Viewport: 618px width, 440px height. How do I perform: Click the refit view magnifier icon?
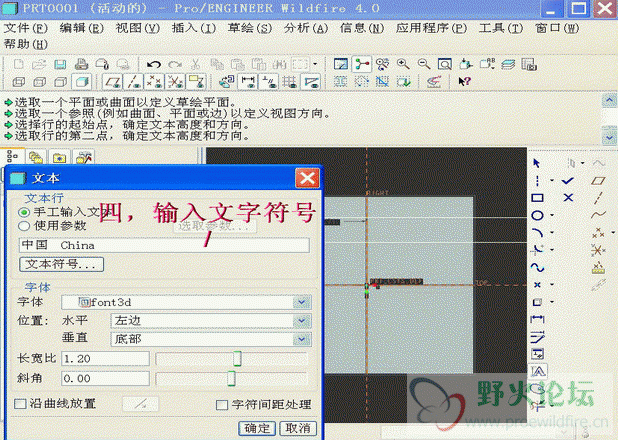point(445,64)
